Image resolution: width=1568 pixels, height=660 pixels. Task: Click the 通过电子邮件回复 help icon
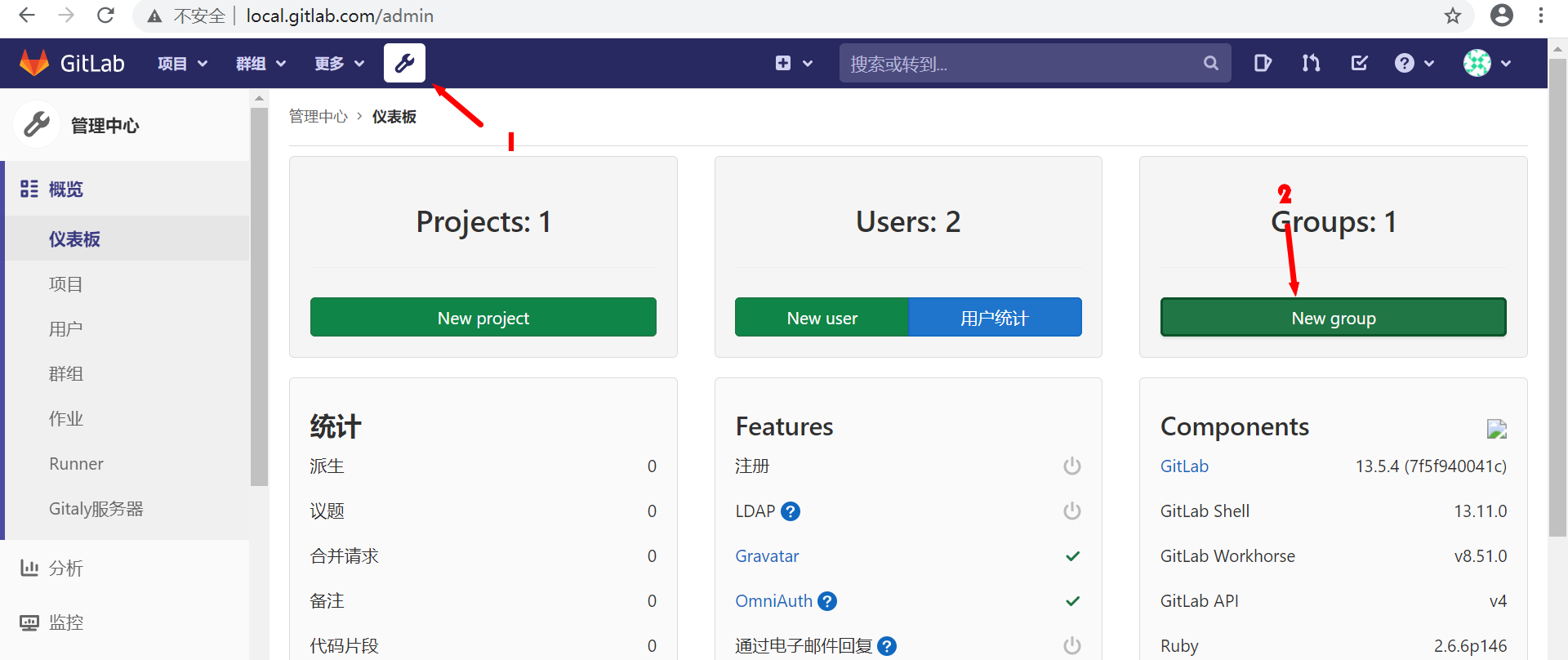click(887, 646)
